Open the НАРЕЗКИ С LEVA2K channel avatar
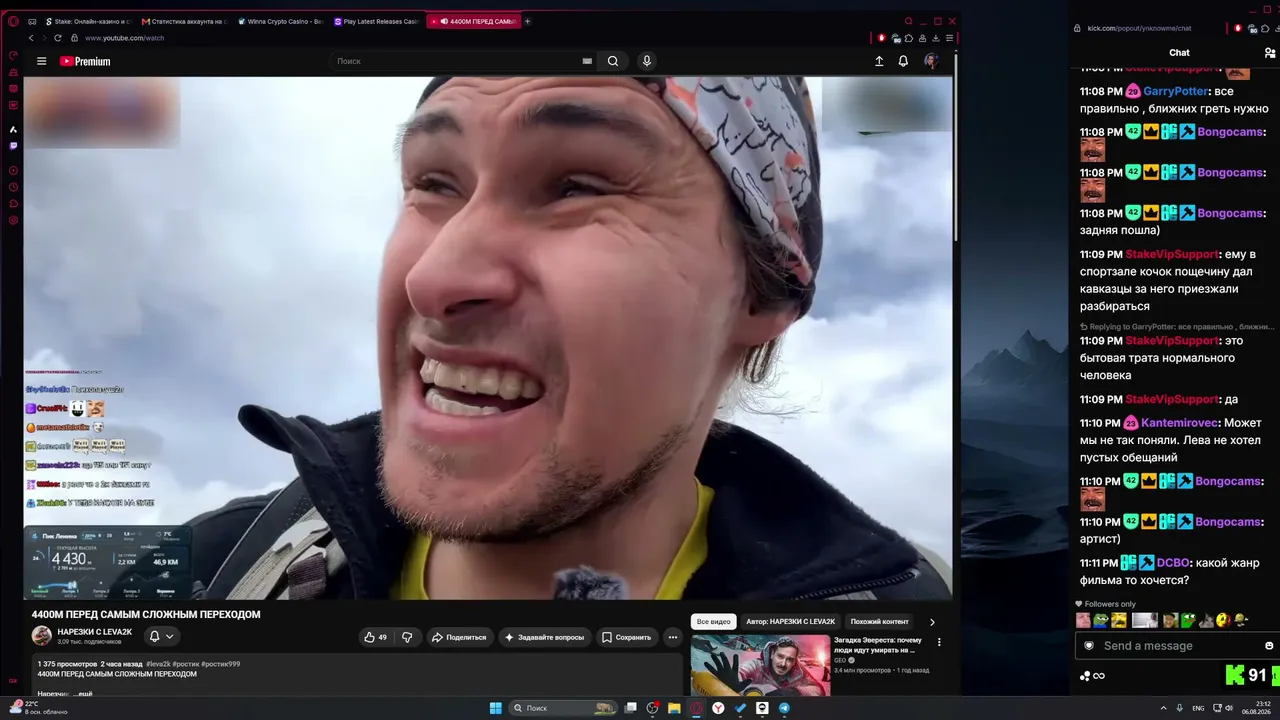The image size is (1280, 720). 42,636
